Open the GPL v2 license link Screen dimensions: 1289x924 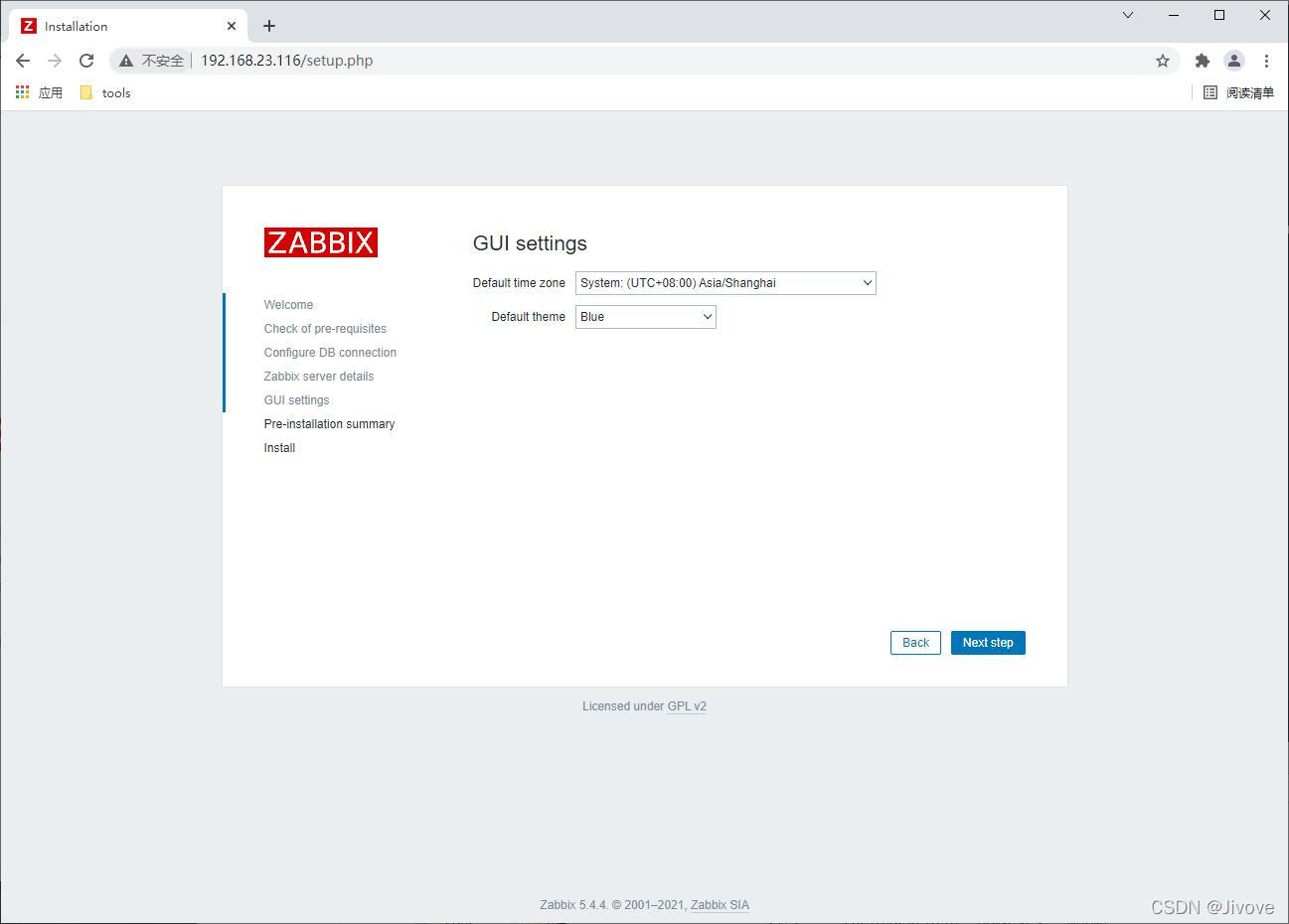pyautogui.click(x=687, y=706)
